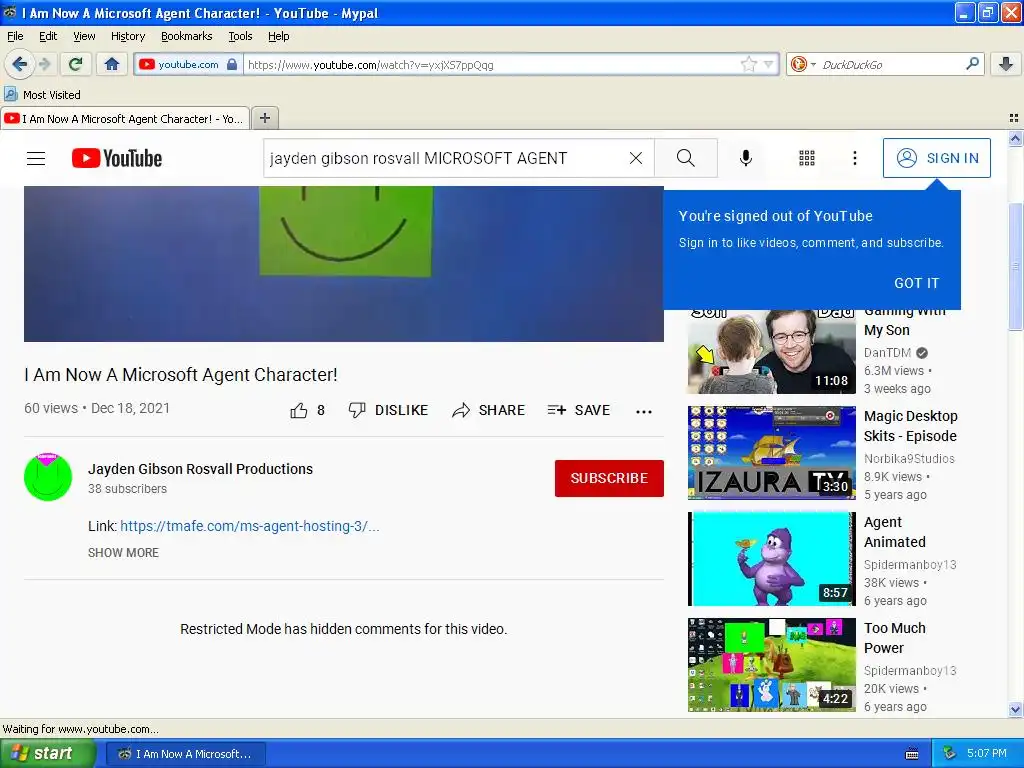Click the browser address URL field
The height and width of the screenshot is (768, 1024).
[x=491, y=65]
